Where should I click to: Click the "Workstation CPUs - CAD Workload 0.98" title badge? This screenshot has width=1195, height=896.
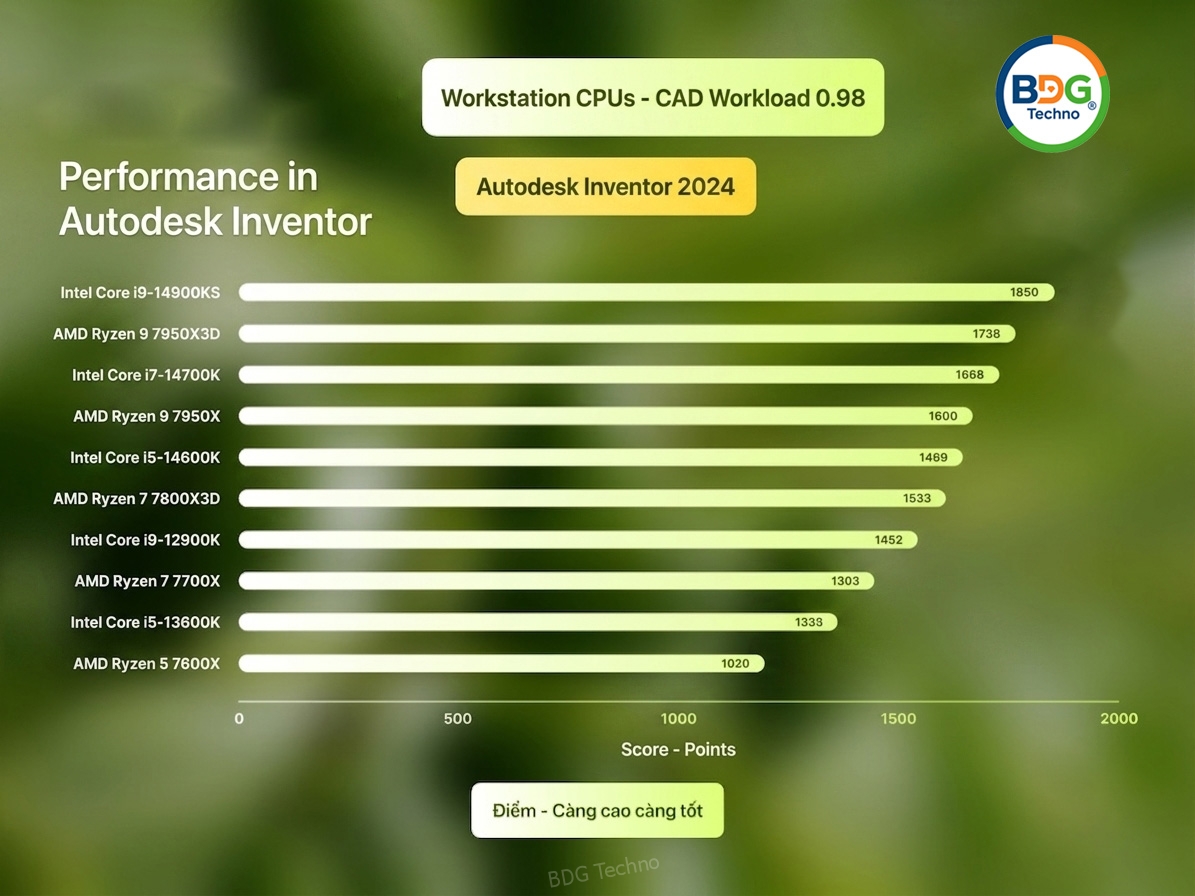(x=653, y=98)
